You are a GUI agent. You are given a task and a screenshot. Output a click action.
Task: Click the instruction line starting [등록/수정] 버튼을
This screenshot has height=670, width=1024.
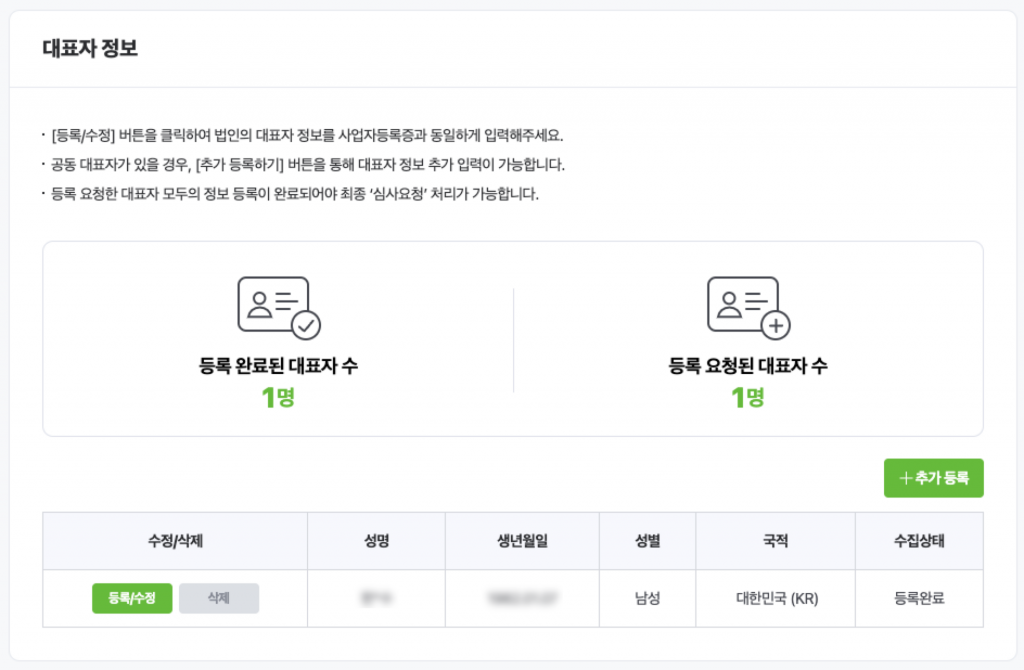(307, 136)
